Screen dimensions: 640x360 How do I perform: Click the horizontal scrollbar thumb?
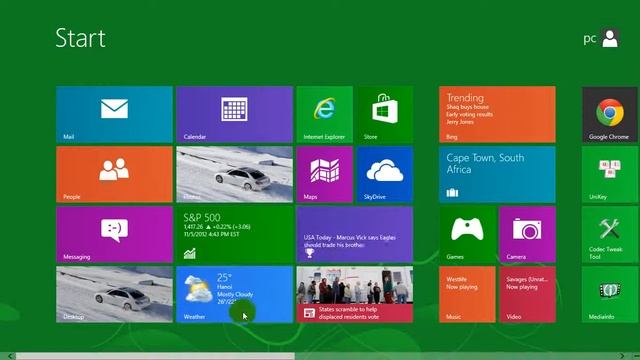tap(155, 356)
